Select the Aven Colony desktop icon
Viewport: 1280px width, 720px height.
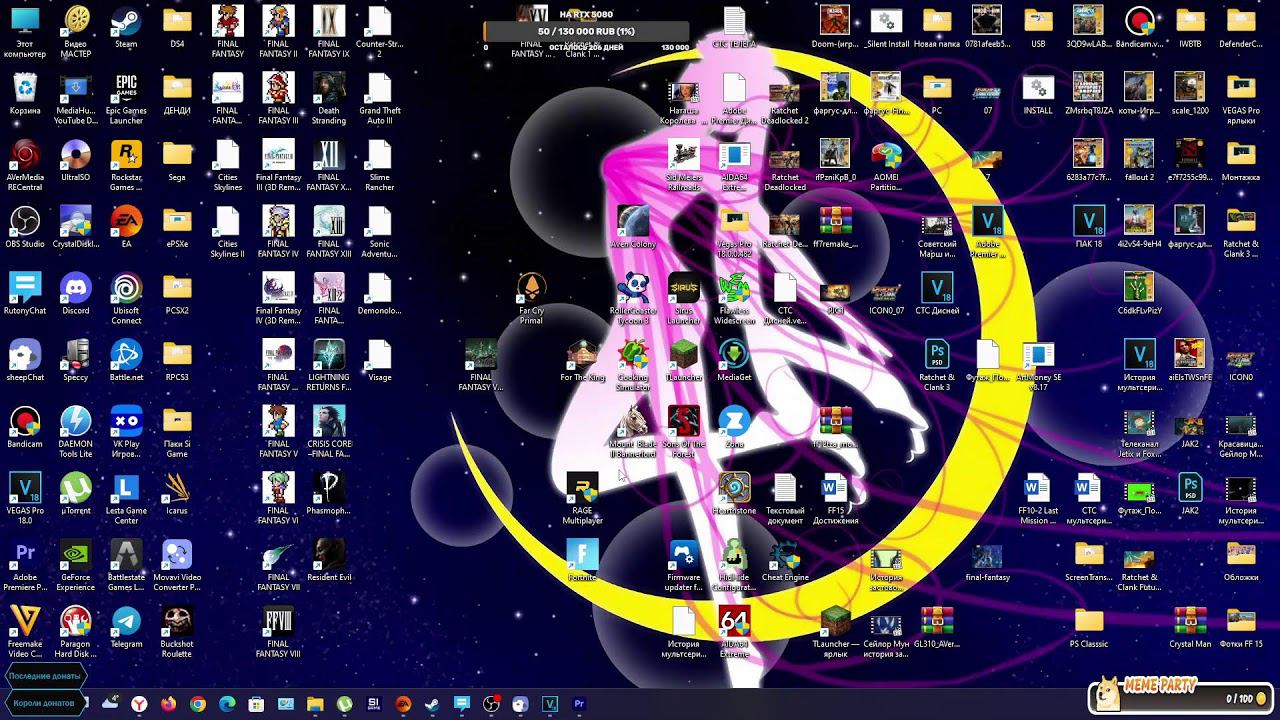pyautogui.click(x=633, y=227)
